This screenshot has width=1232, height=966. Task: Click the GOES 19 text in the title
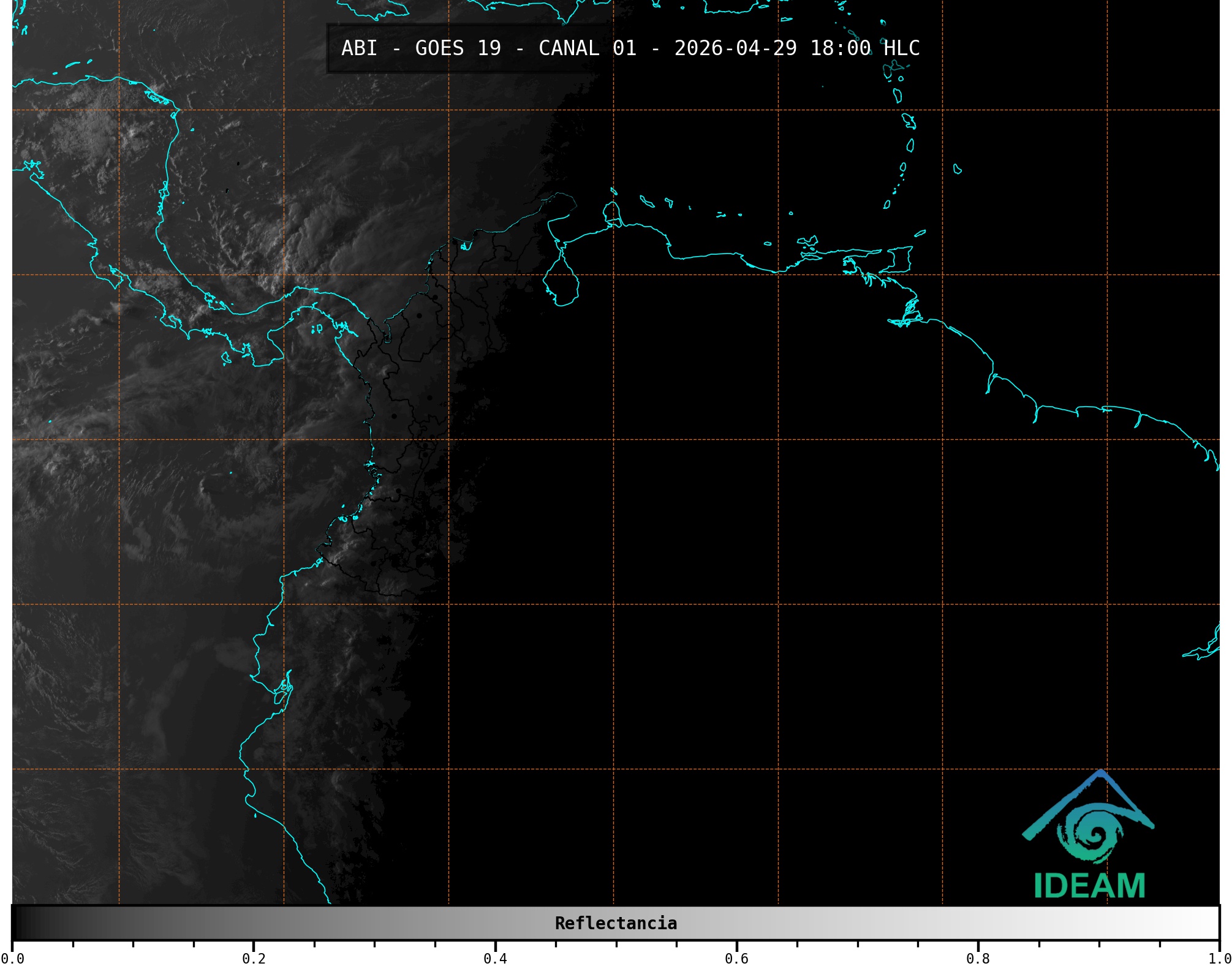[458, 48]
